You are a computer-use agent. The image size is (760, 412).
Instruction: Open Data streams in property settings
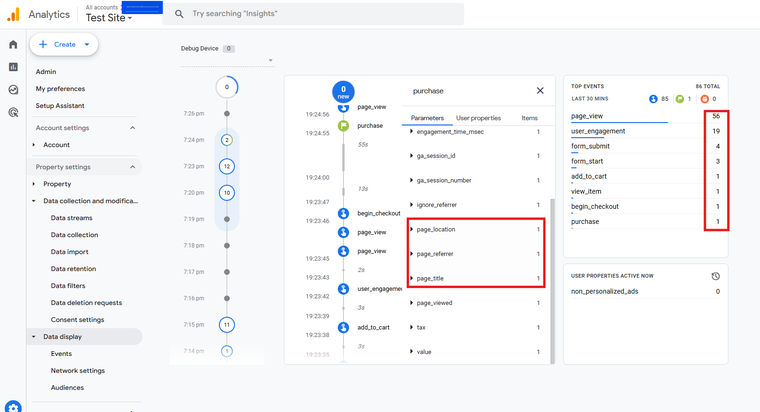tap(71, 218)
